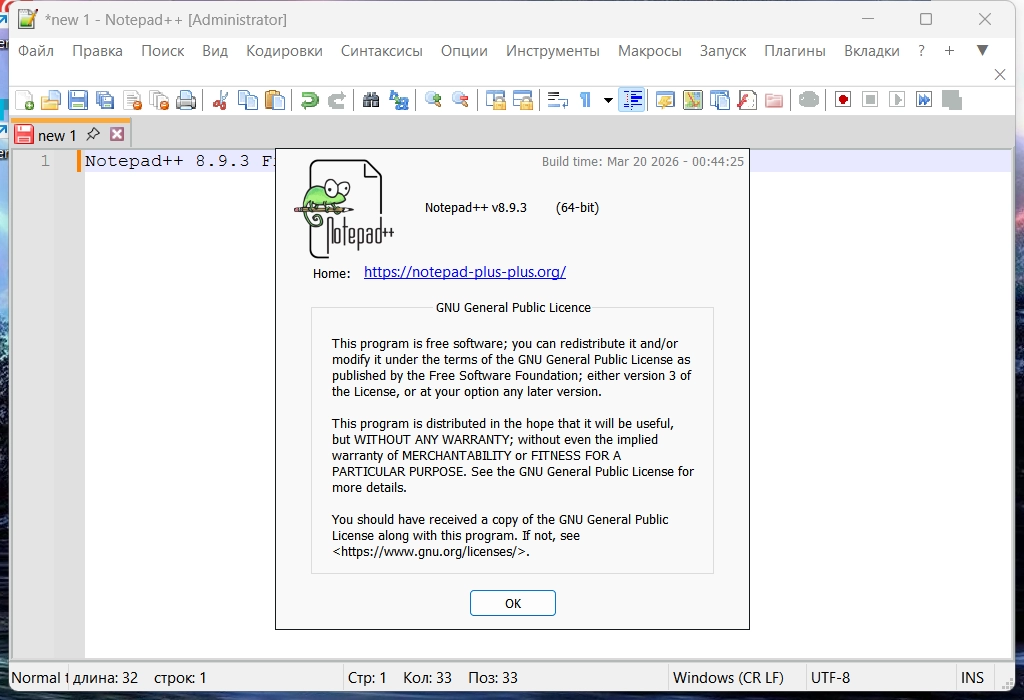Open Find with the binoculars icon
1024x700 pixels.
coord(371,100)
